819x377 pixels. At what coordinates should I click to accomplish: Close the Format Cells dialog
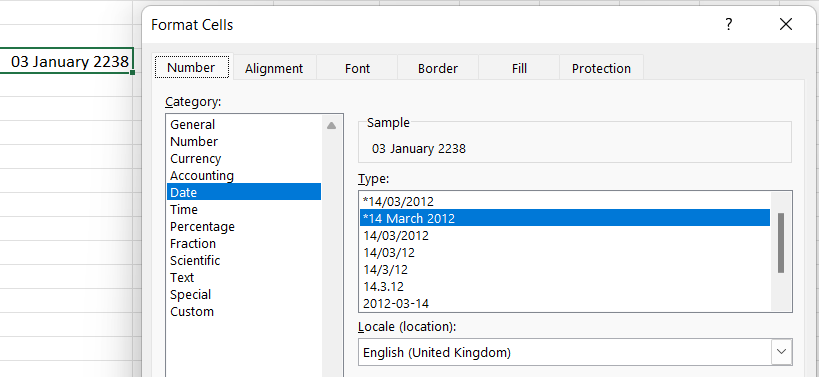786,25
